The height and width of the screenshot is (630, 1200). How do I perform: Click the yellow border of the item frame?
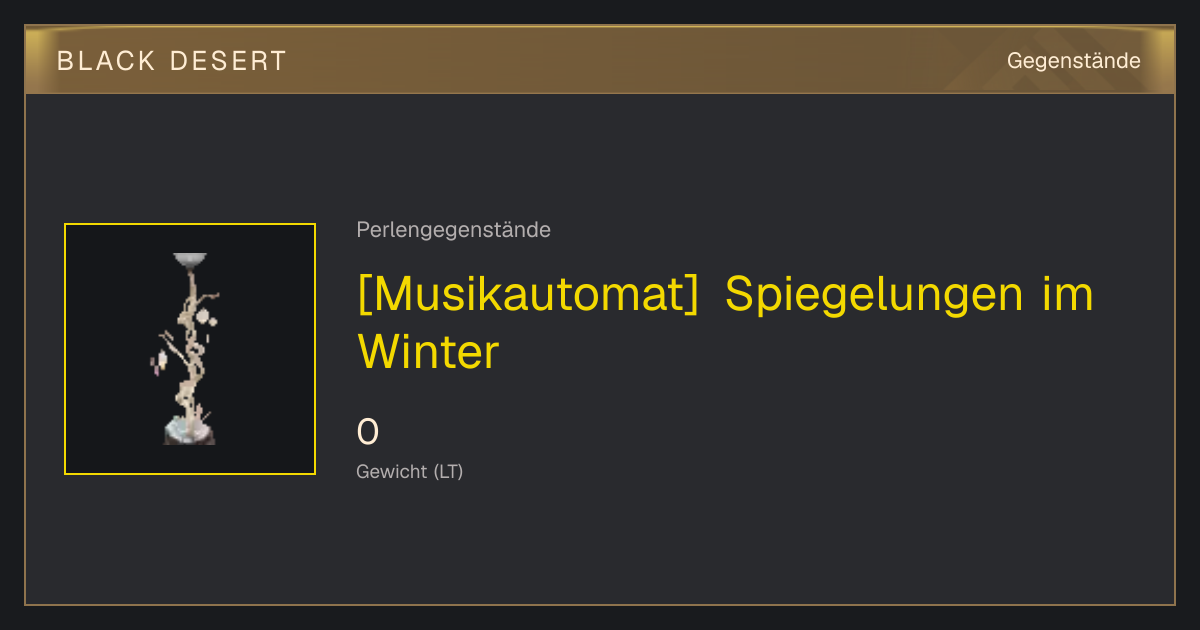(65, 349)
